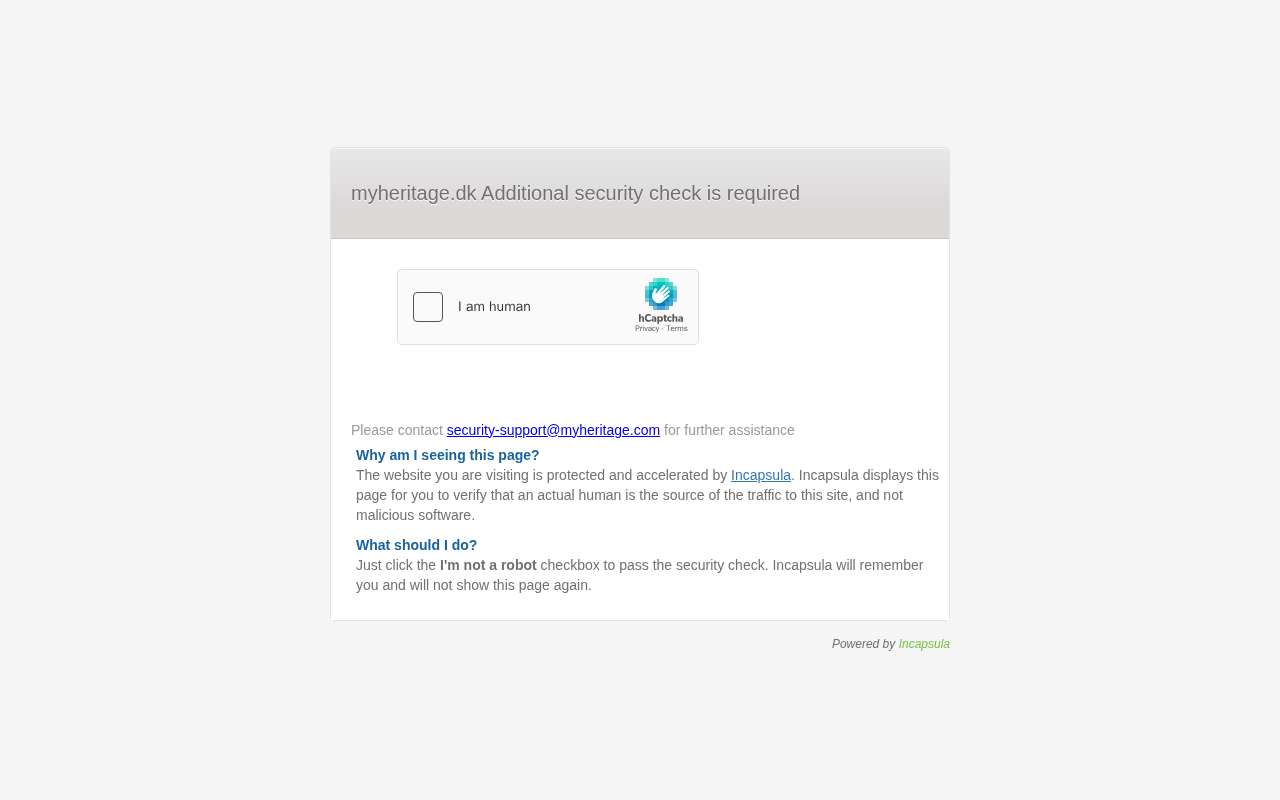Click the green Incapsula link after 'Powered by'
Screen dimensions: 1280x800
click(924, 644)
